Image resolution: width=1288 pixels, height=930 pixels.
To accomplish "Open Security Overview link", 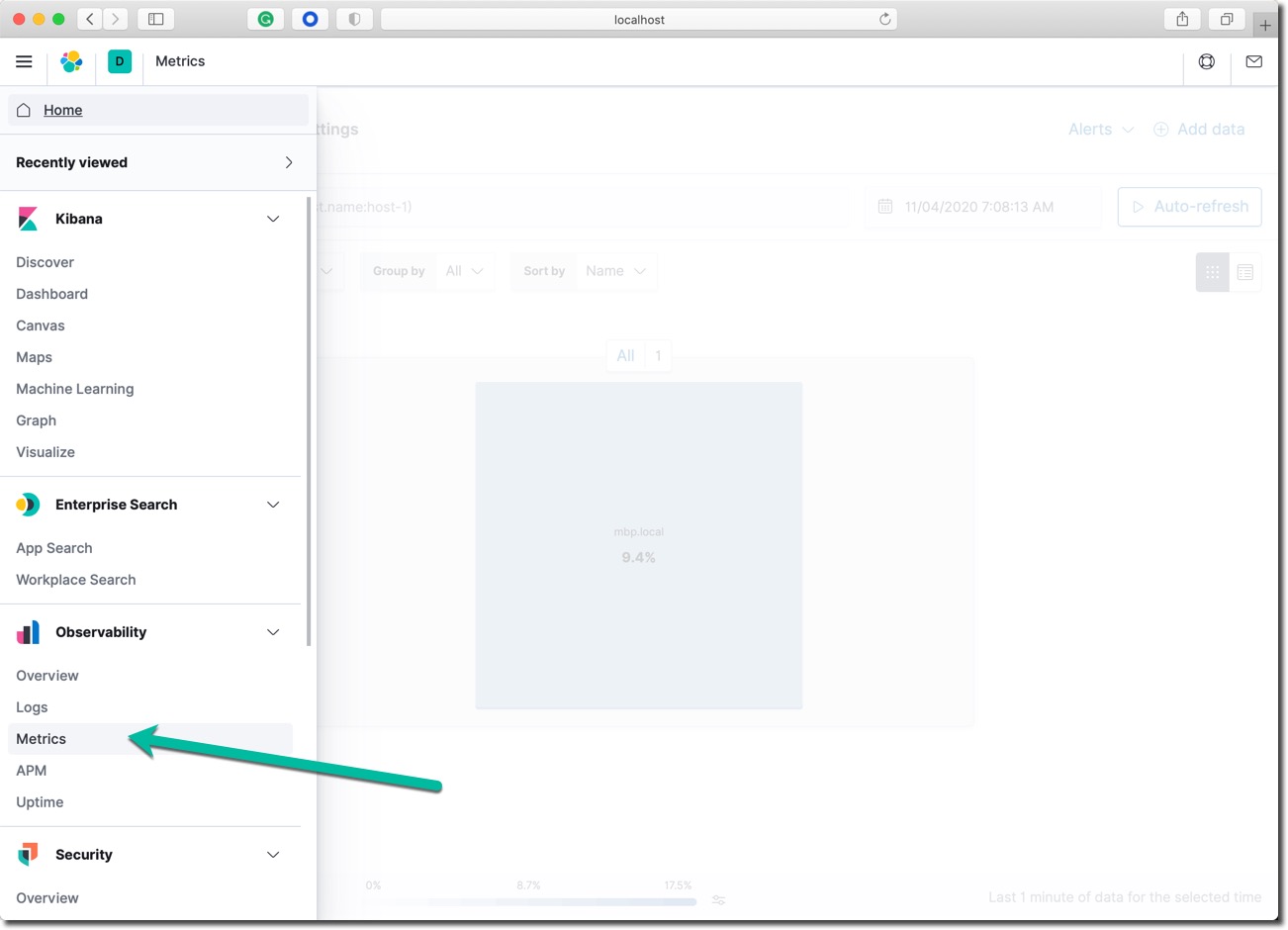I will pos(47,898).
